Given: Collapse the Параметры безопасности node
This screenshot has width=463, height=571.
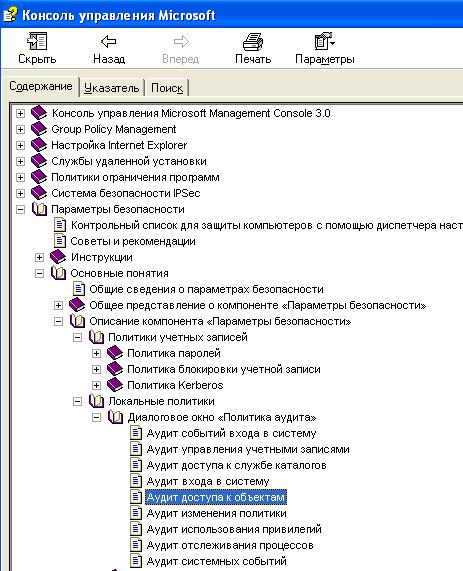Looking at the screenshot, I should pos(20,209).
